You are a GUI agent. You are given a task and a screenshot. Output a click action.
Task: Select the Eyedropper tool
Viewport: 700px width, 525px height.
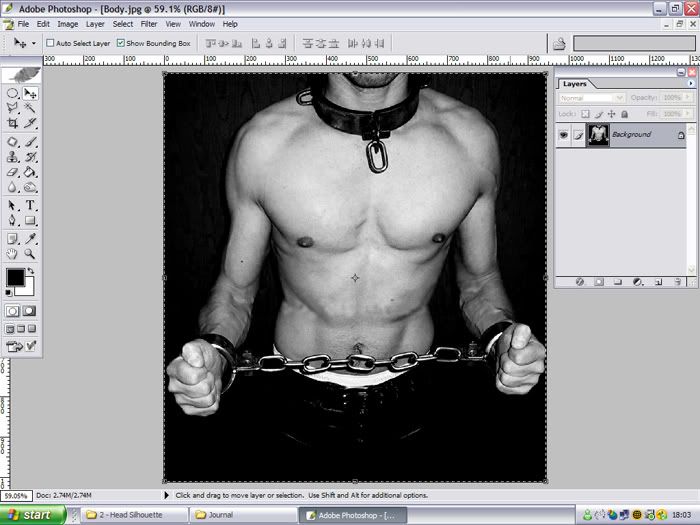coord(30,239)
